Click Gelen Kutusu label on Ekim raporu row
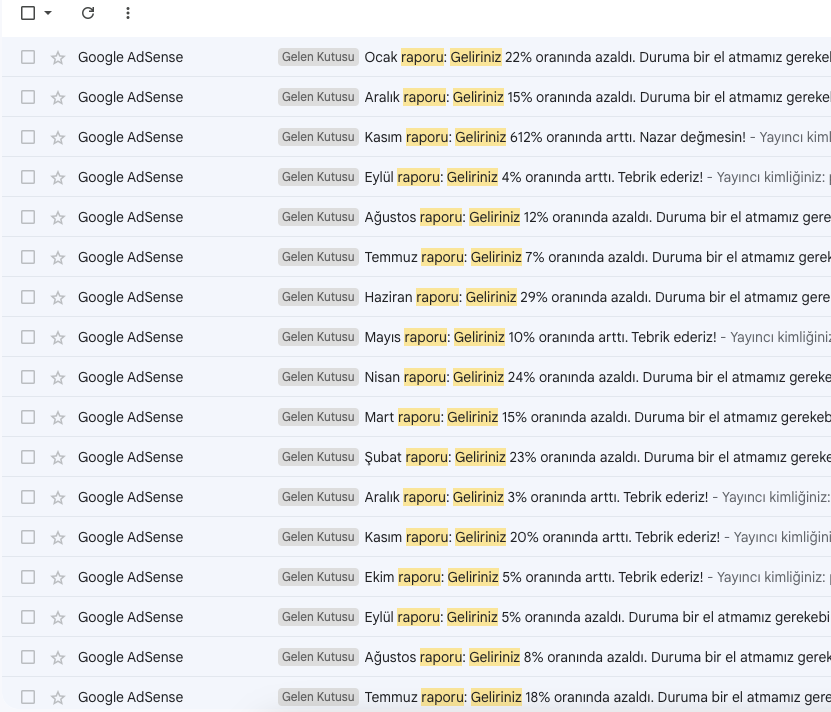 [318, 577]
